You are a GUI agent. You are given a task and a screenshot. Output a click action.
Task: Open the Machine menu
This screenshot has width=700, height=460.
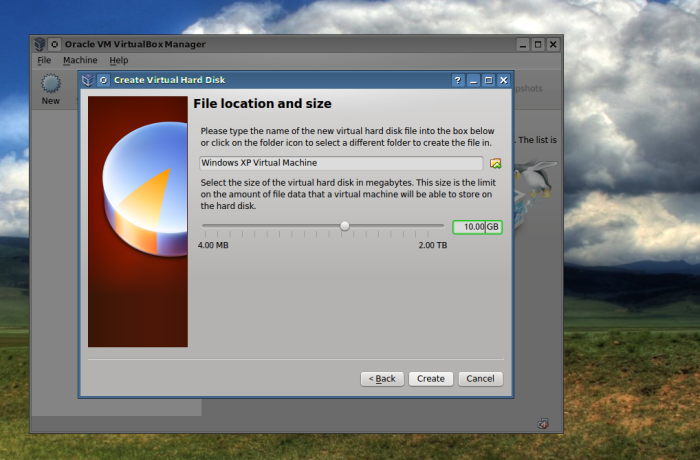(x=80, y=60)
